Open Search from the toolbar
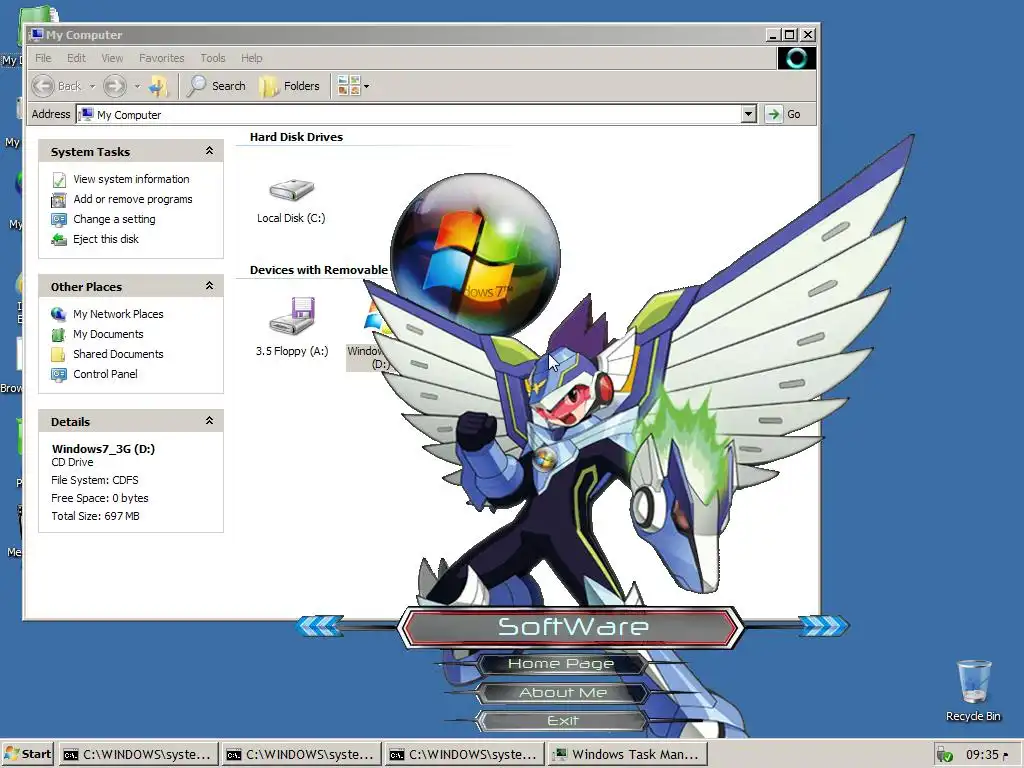1024x768 pixels. 217,86
